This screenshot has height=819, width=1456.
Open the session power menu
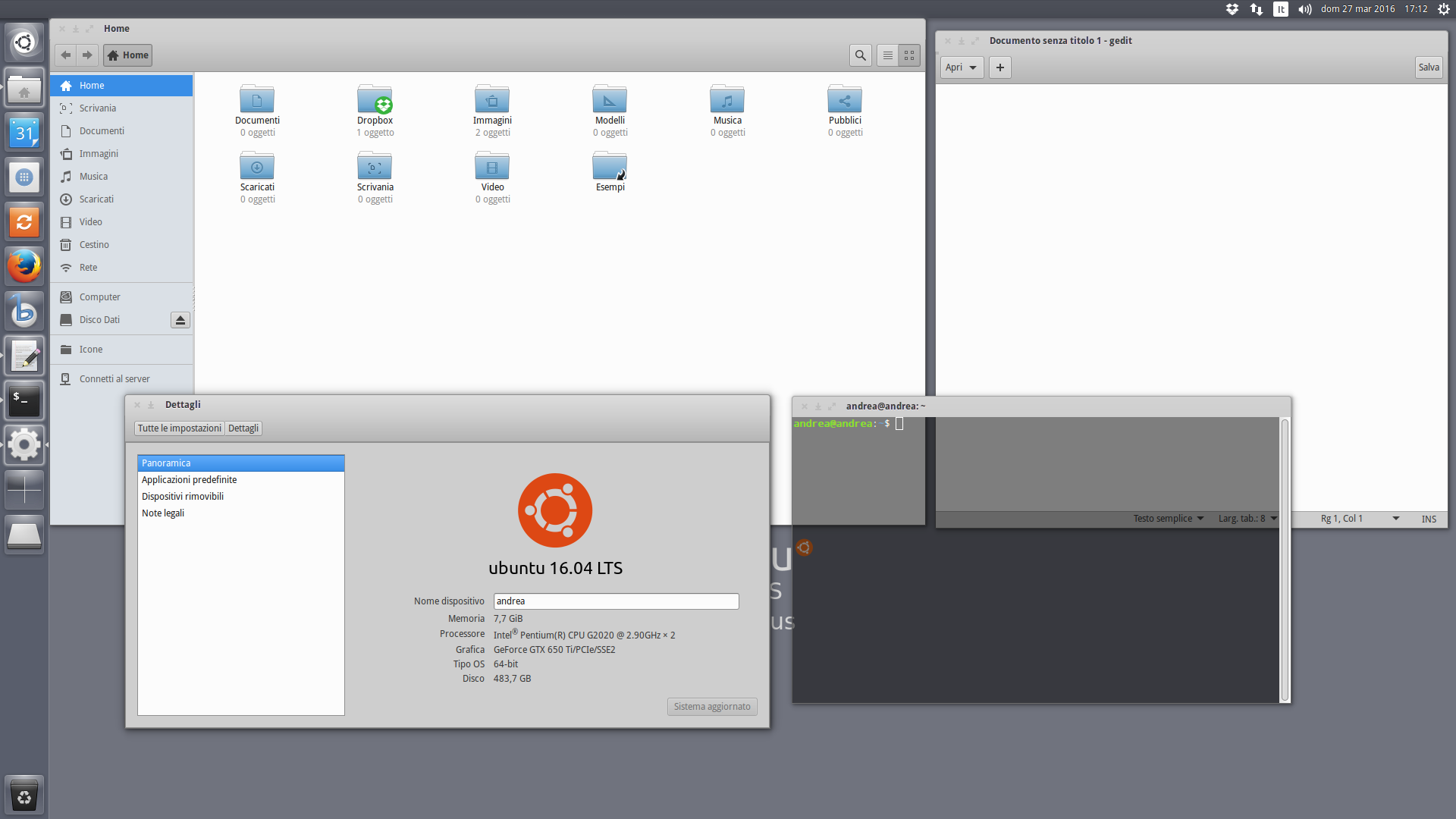point(1444,9)
